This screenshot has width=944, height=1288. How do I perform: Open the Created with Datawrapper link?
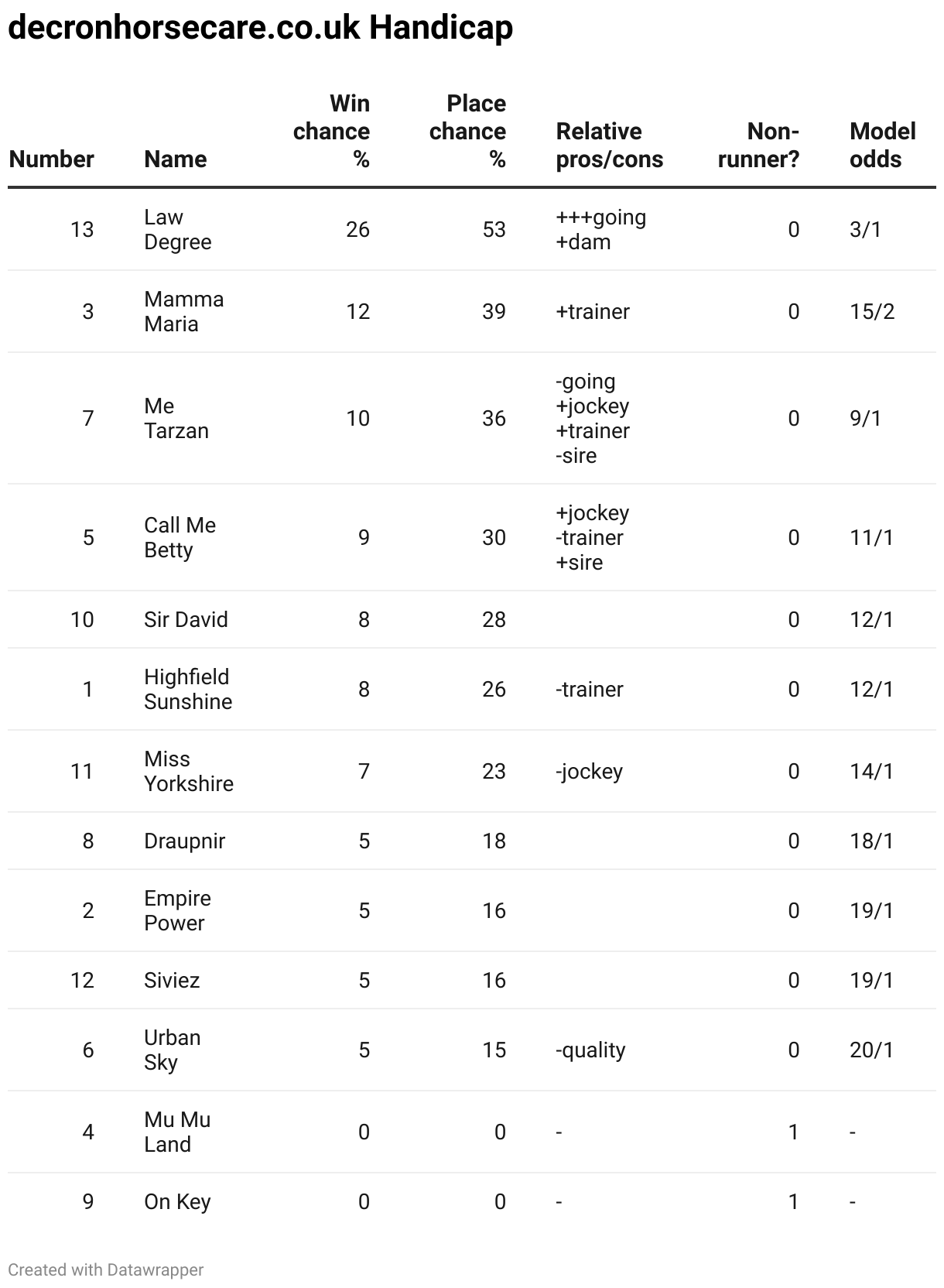click(x=106, y=1269)
